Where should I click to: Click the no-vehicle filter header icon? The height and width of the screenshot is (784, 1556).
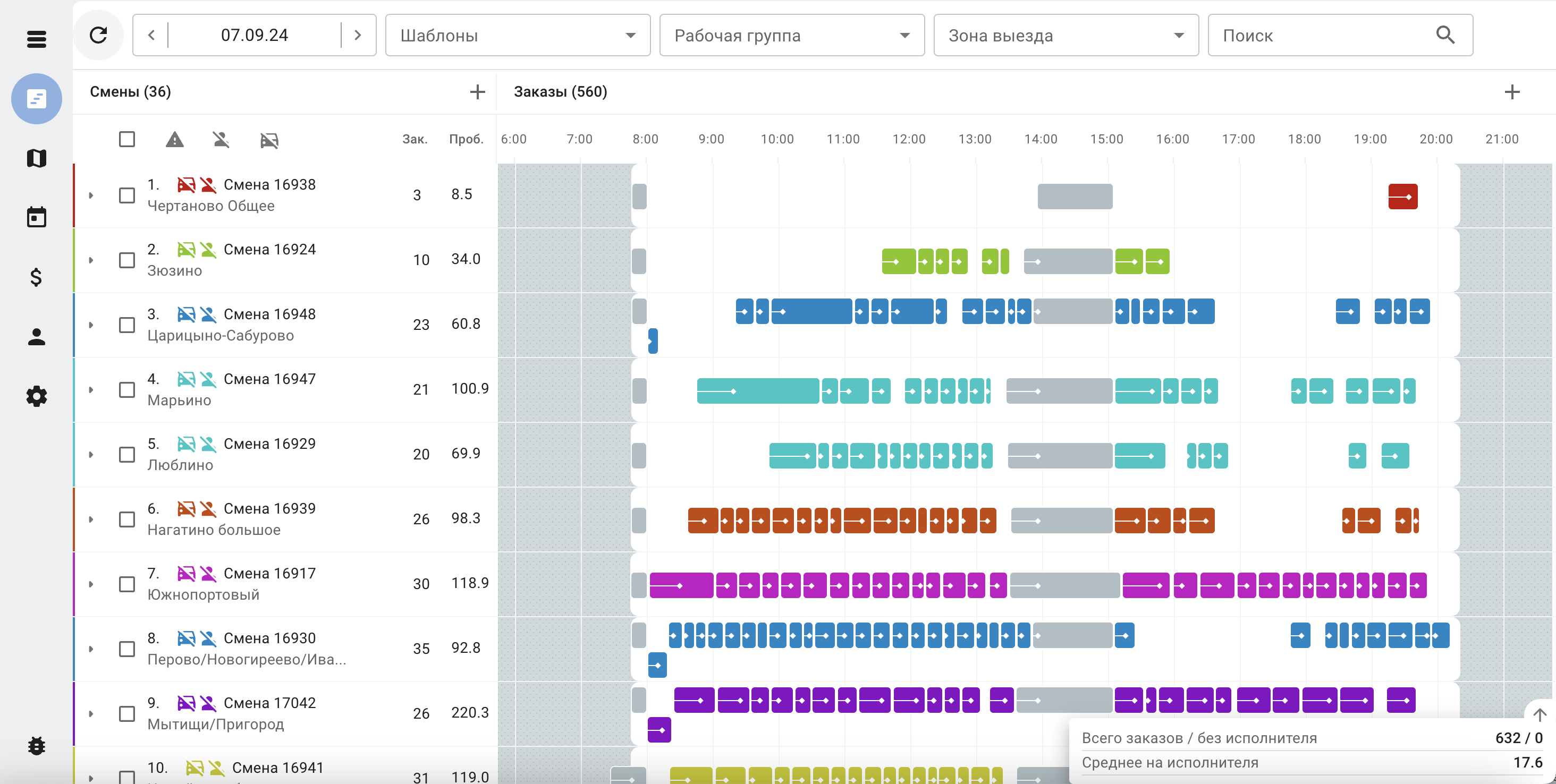pyautogui.click(x=269, y=141)
